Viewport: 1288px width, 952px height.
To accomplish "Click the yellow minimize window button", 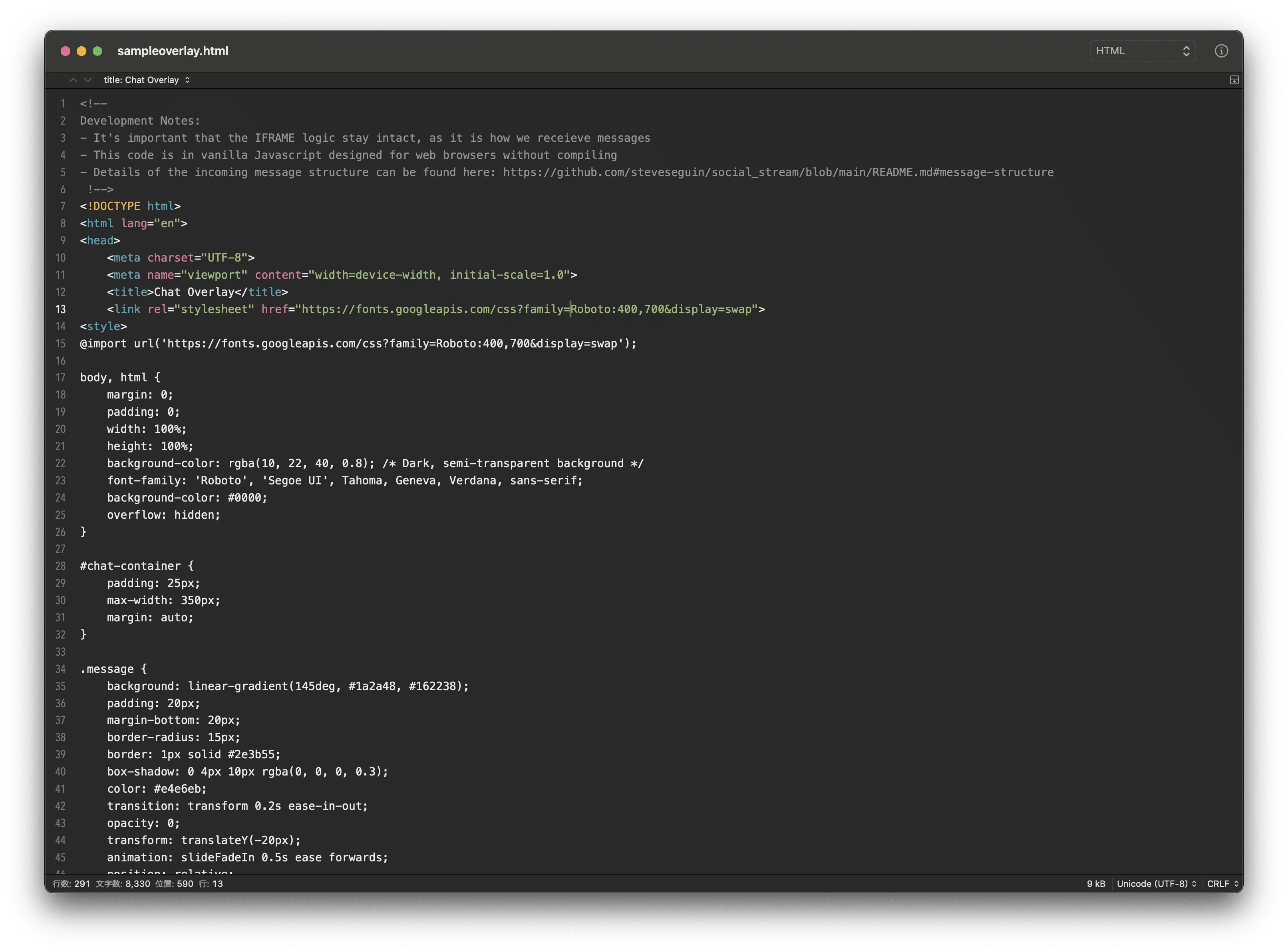I will click(81, 51).
